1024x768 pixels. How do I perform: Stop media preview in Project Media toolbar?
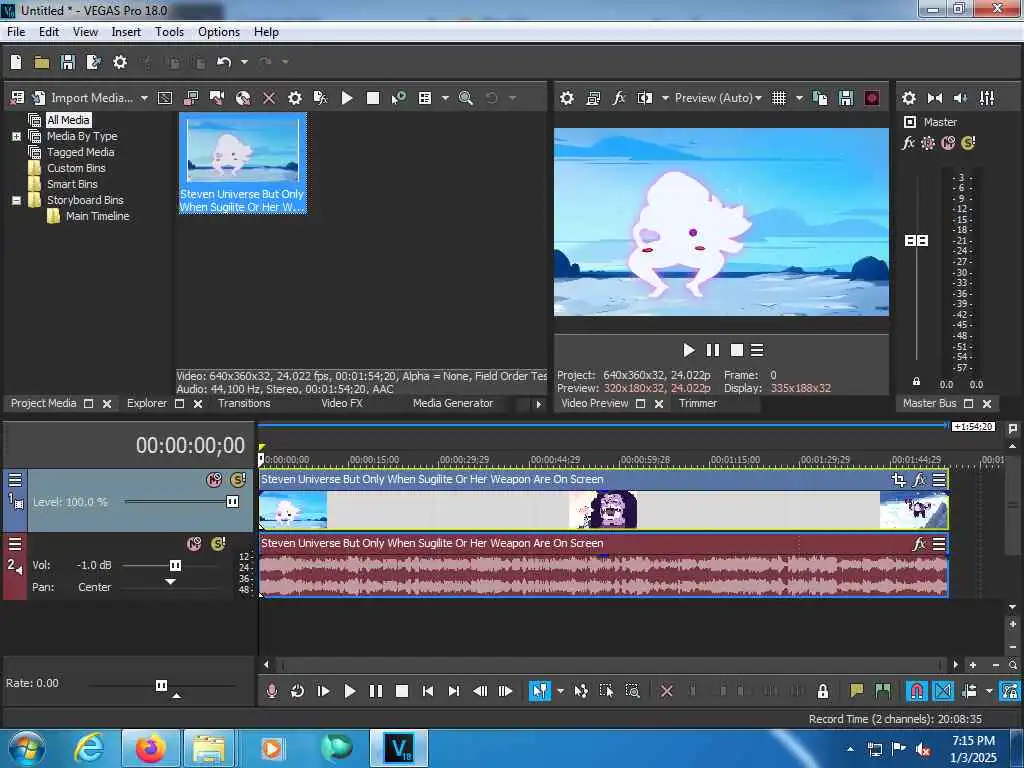point(373,98)
